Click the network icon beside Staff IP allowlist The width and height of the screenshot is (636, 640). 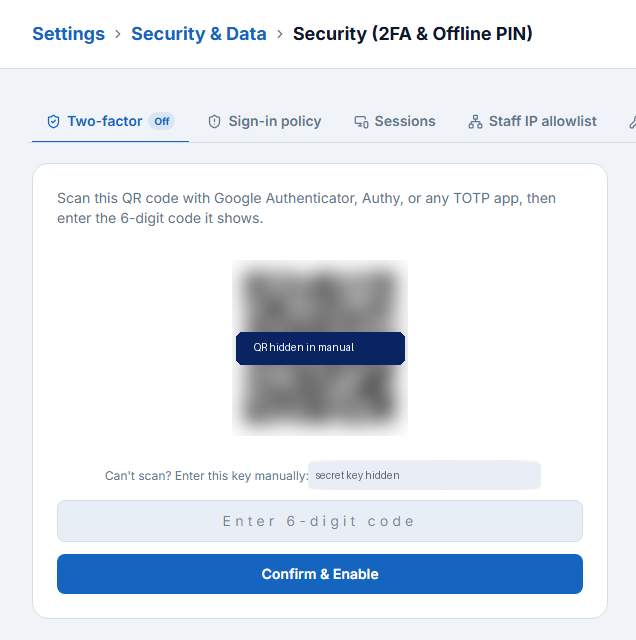pyautogui.click(x=475, y=122)
